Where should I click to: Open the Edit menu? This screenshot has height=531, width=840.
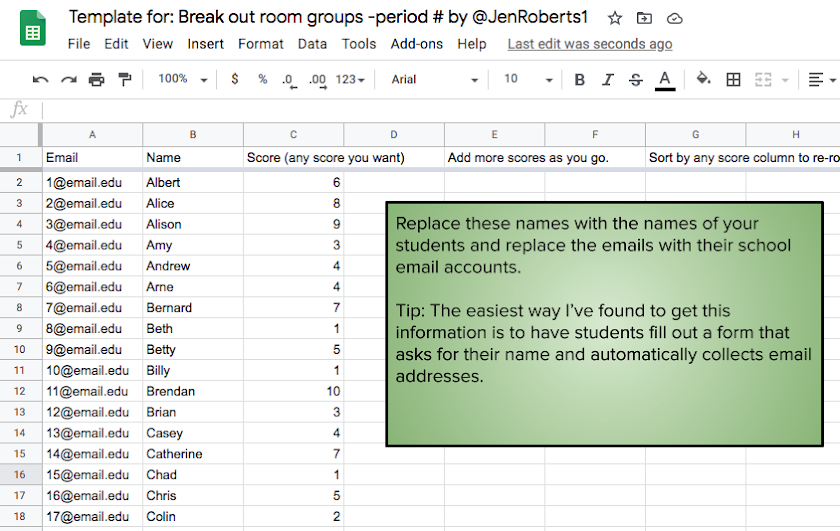click(x=116, y=44)
